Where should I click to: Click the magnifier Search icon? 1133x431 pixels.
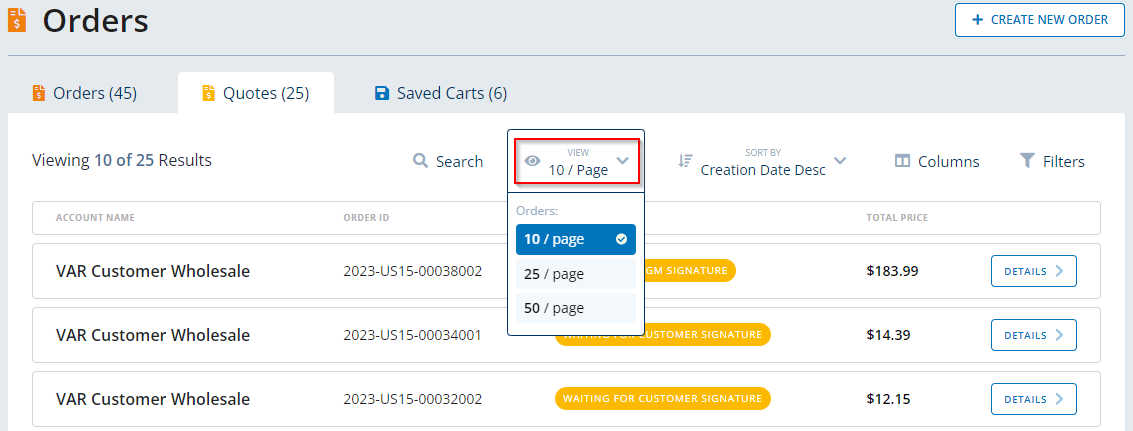[421, 161]
